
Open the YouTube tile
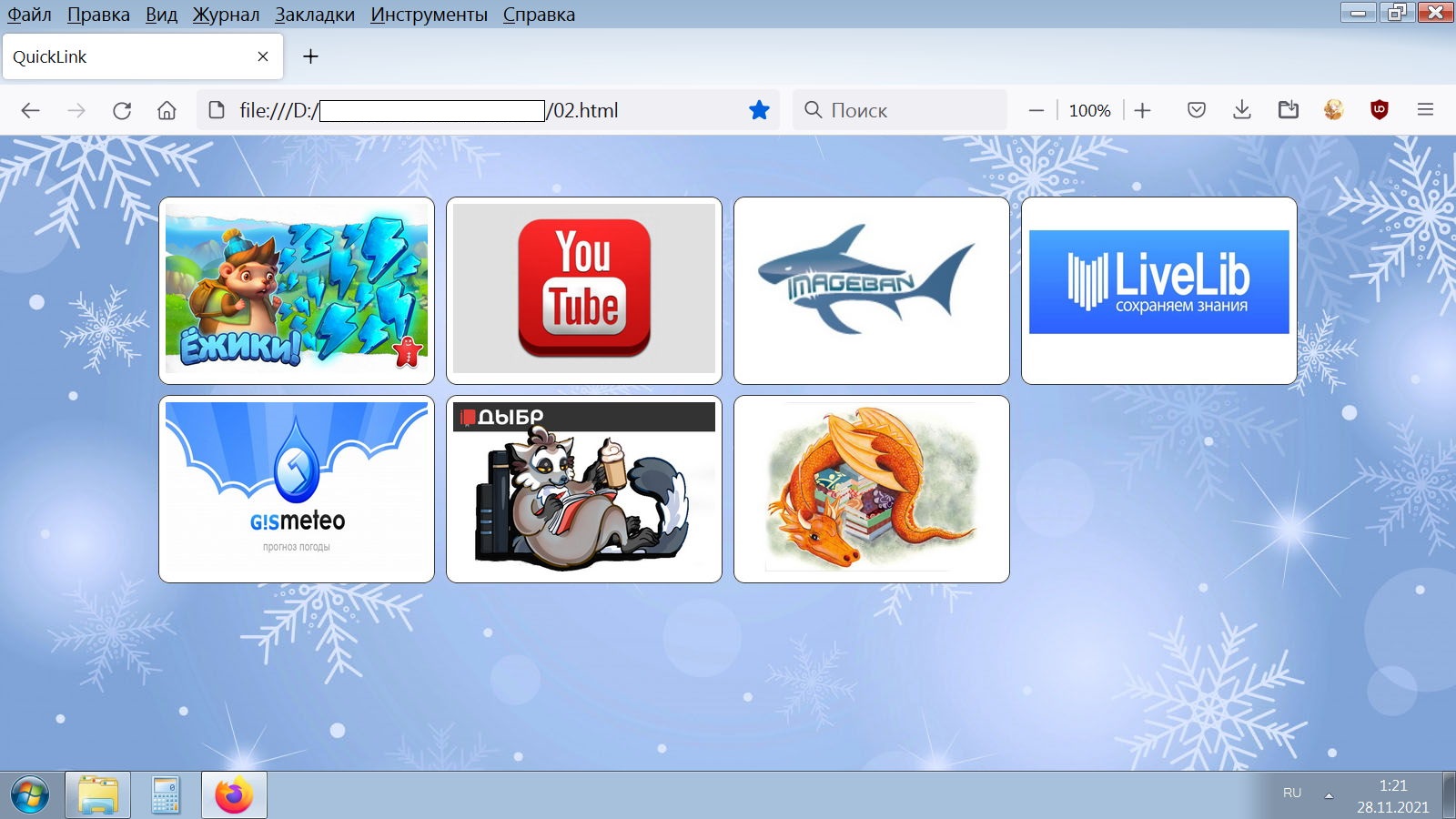pyautogui.click(x=584, y=291)
